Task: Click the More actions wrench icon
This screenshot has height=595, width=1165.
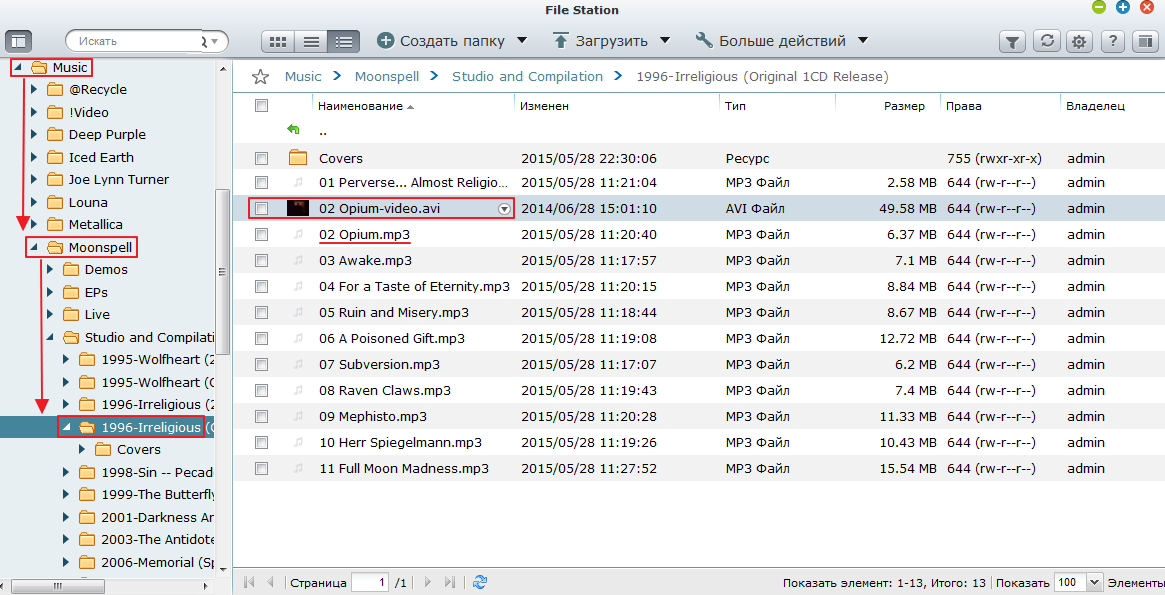Action: pos(704,40)
